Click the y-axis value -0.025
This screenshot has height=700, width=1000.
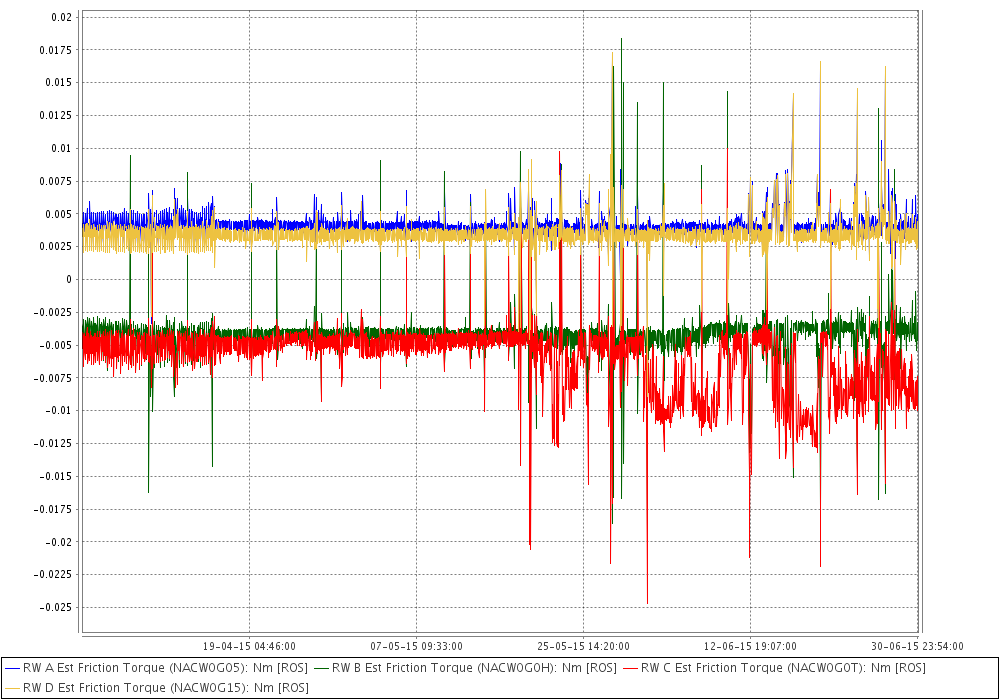(55, 608)
